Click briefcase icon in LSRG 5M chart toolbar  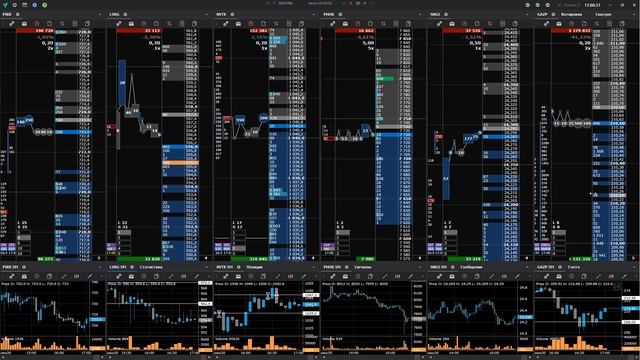(131, 277)
